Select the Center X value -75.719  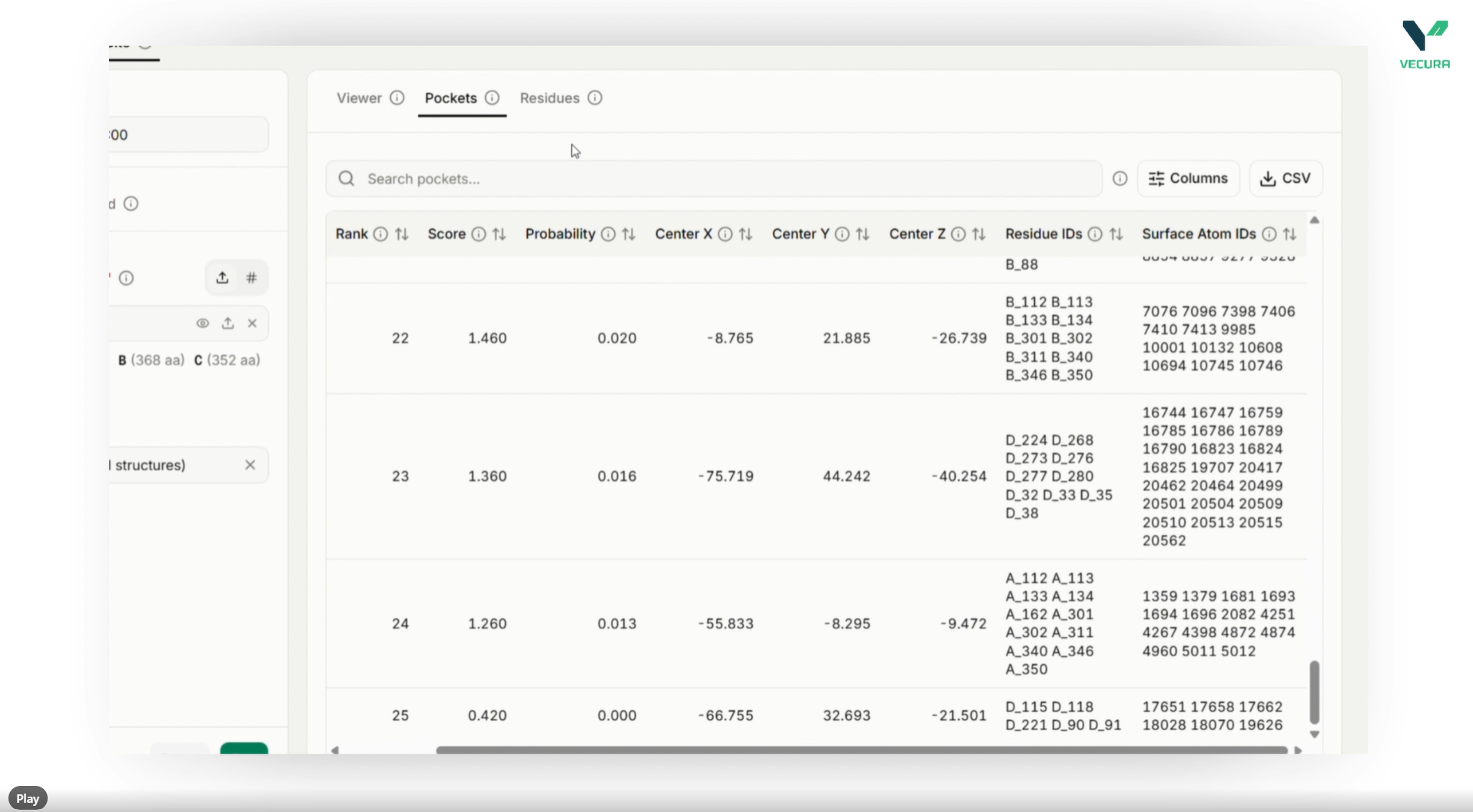pyautogui.click(x=725, y=476)
